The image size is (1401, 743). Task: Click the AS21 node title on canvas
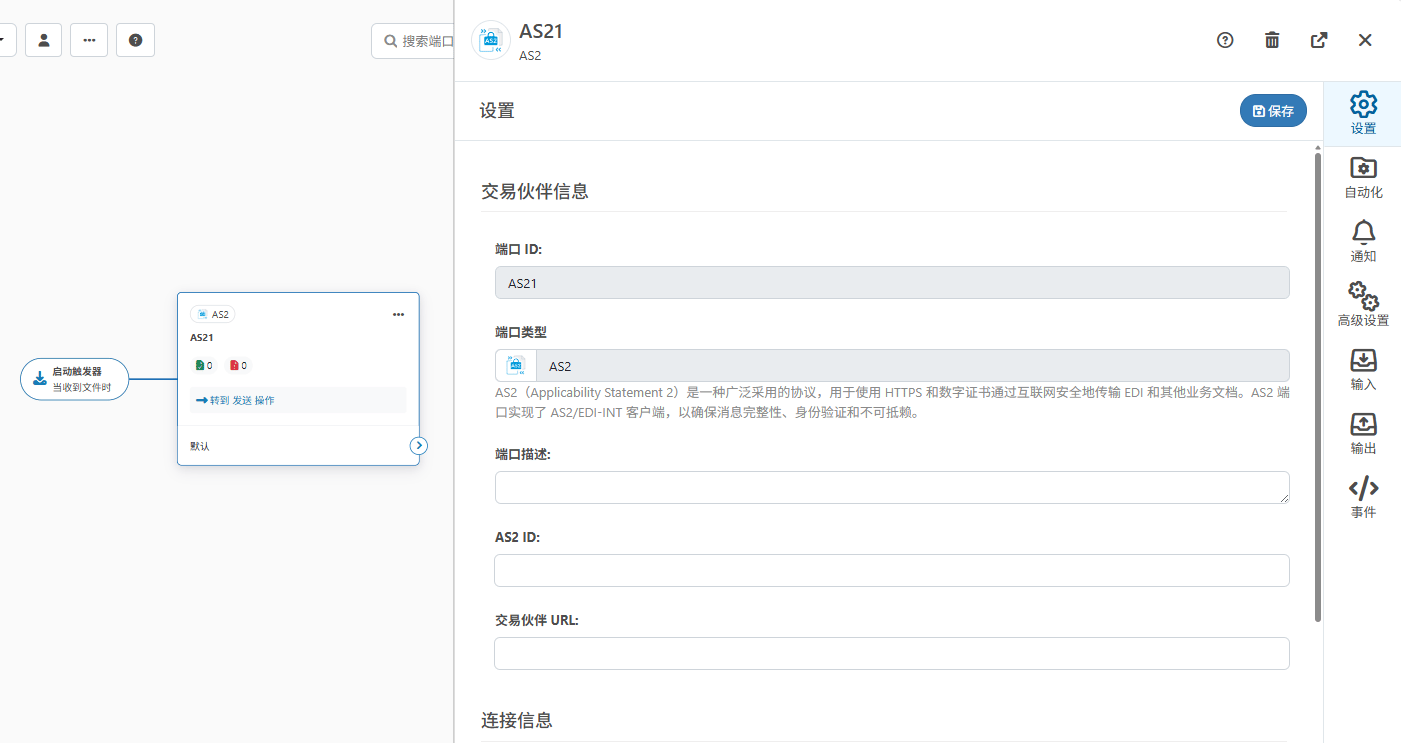tap(202, 338)
